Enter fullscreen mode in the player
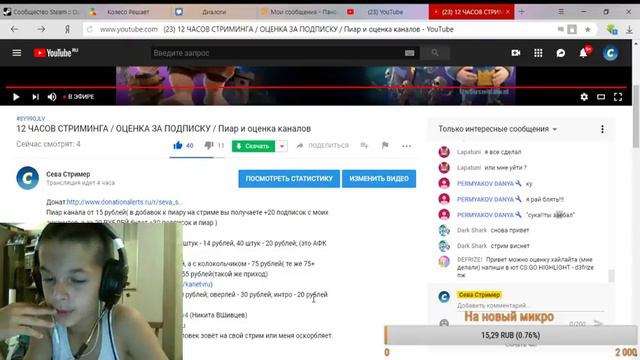640x360 pixels. point(618,97)
